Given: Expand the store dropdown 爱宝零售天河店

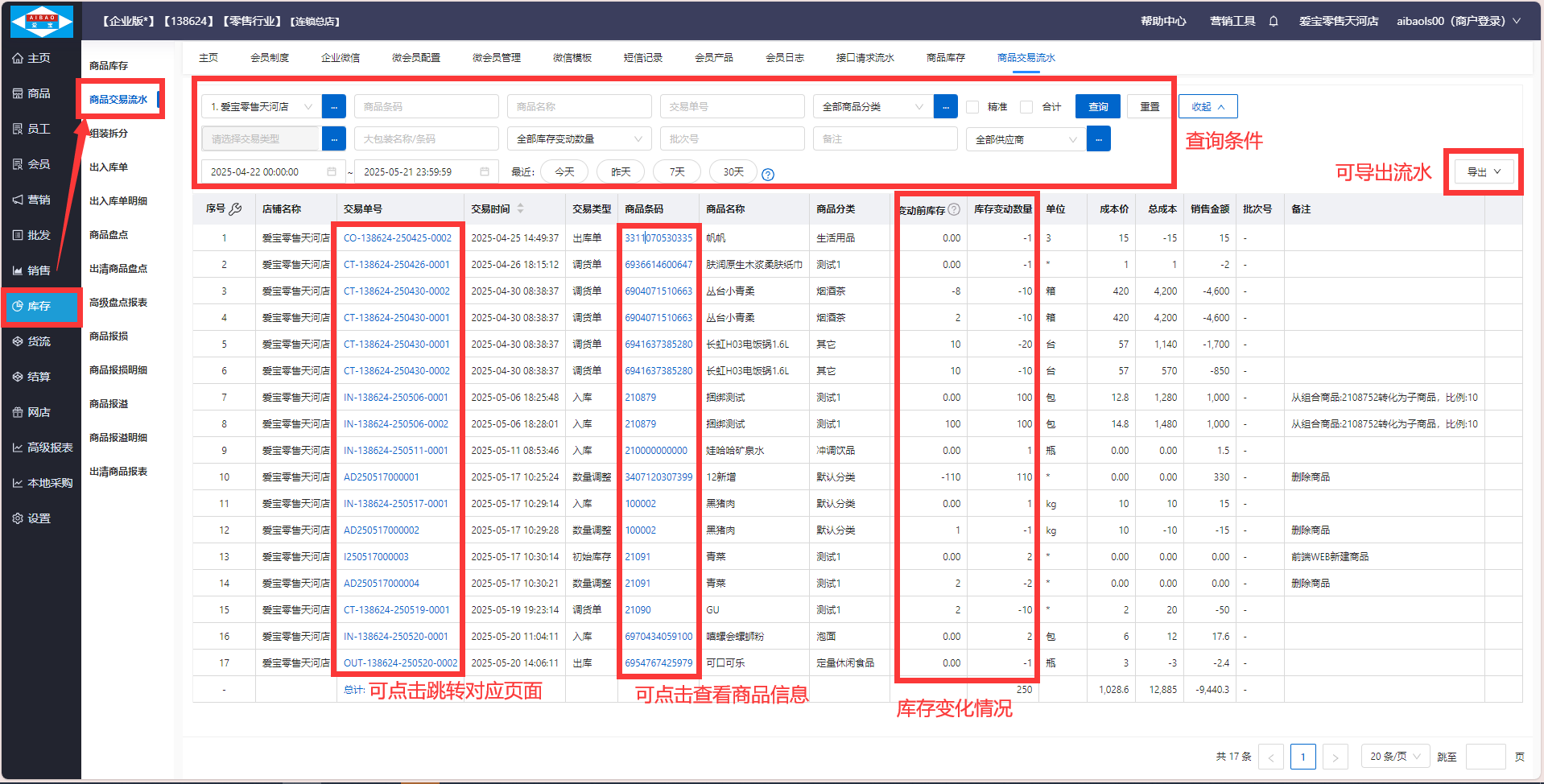Looking at the screenshot, I should coord(262,106).
